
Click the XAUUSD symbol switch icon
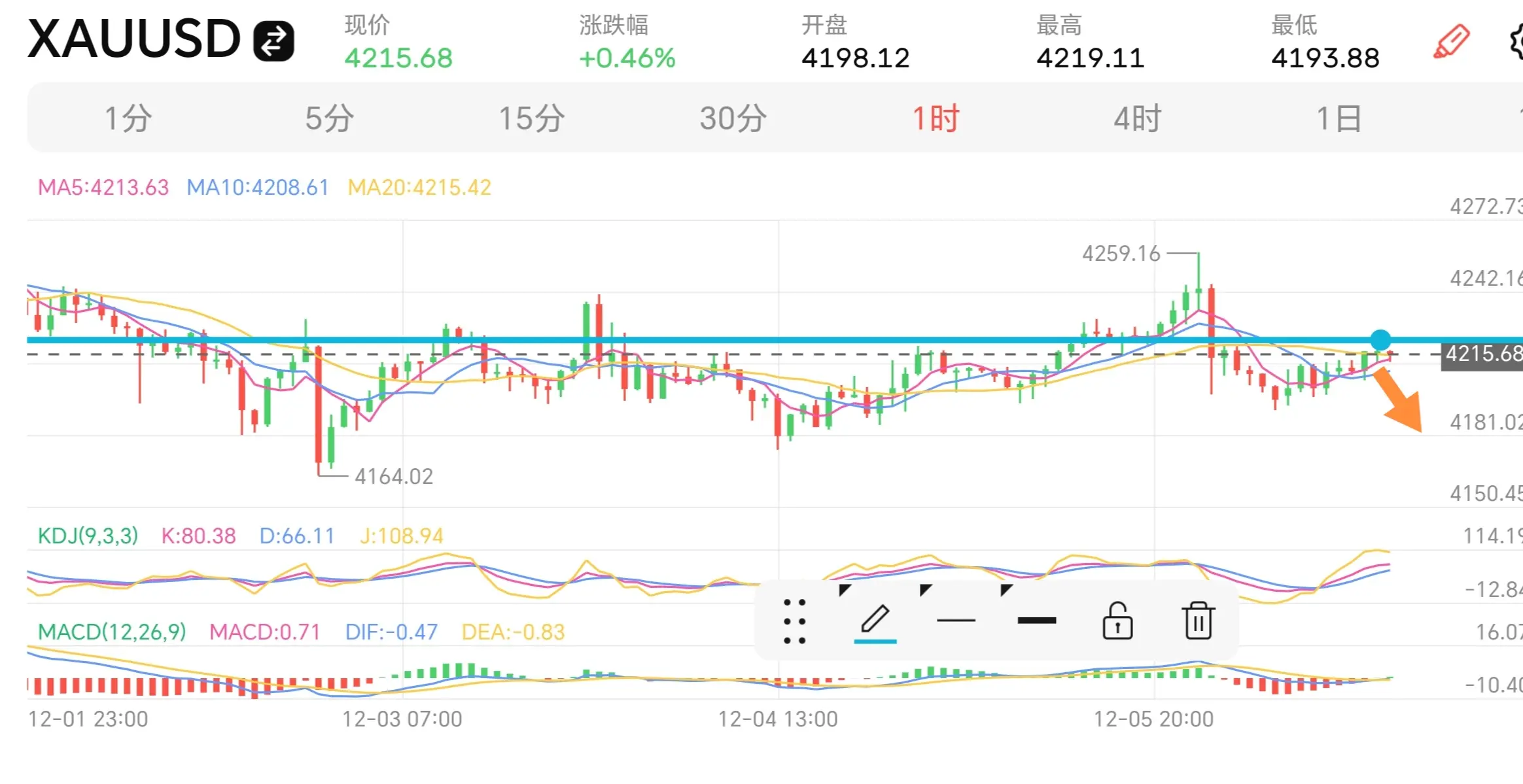pos(273,41)
